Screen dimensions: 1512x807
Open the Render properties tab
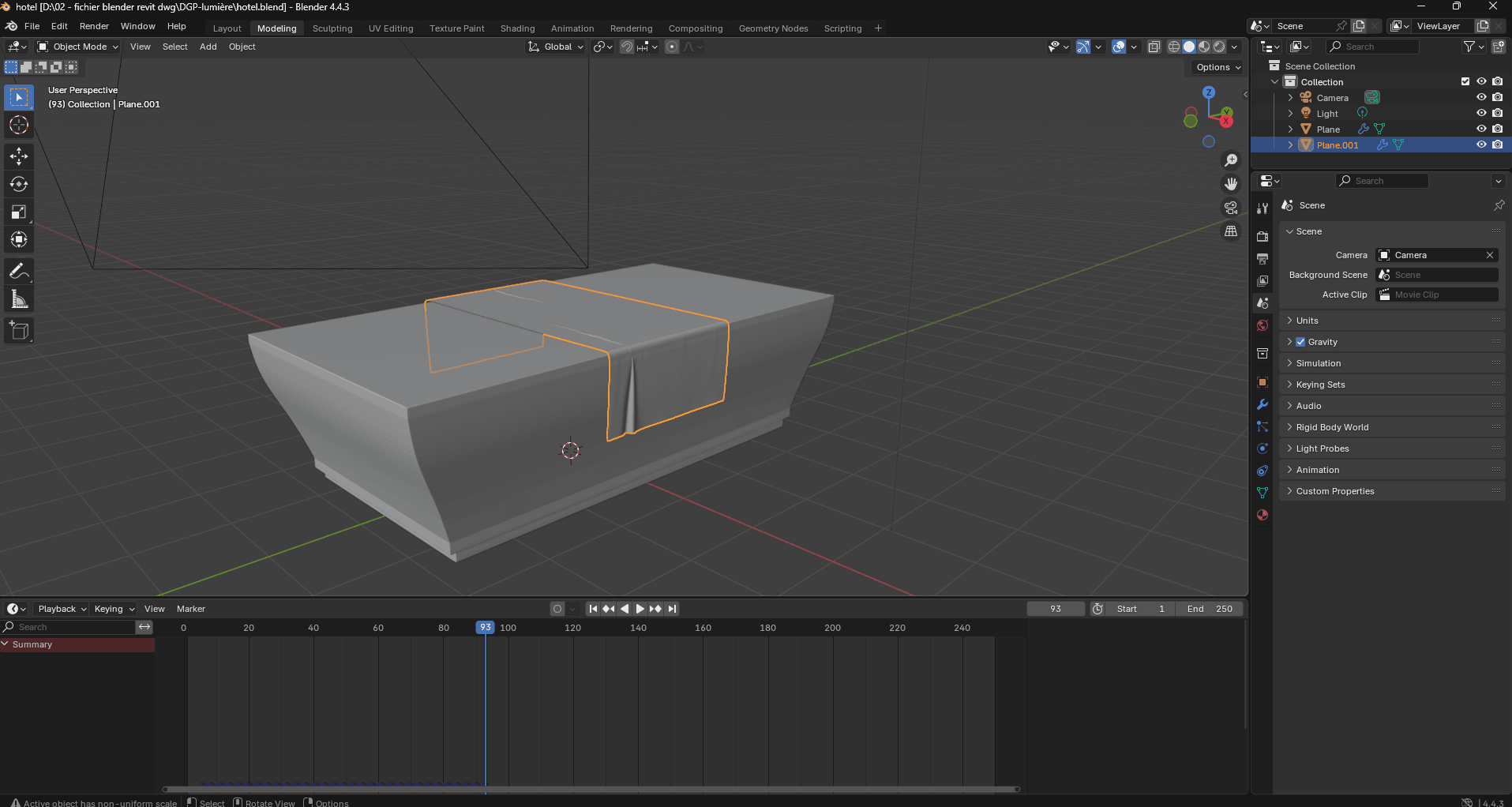point(1263,237)
